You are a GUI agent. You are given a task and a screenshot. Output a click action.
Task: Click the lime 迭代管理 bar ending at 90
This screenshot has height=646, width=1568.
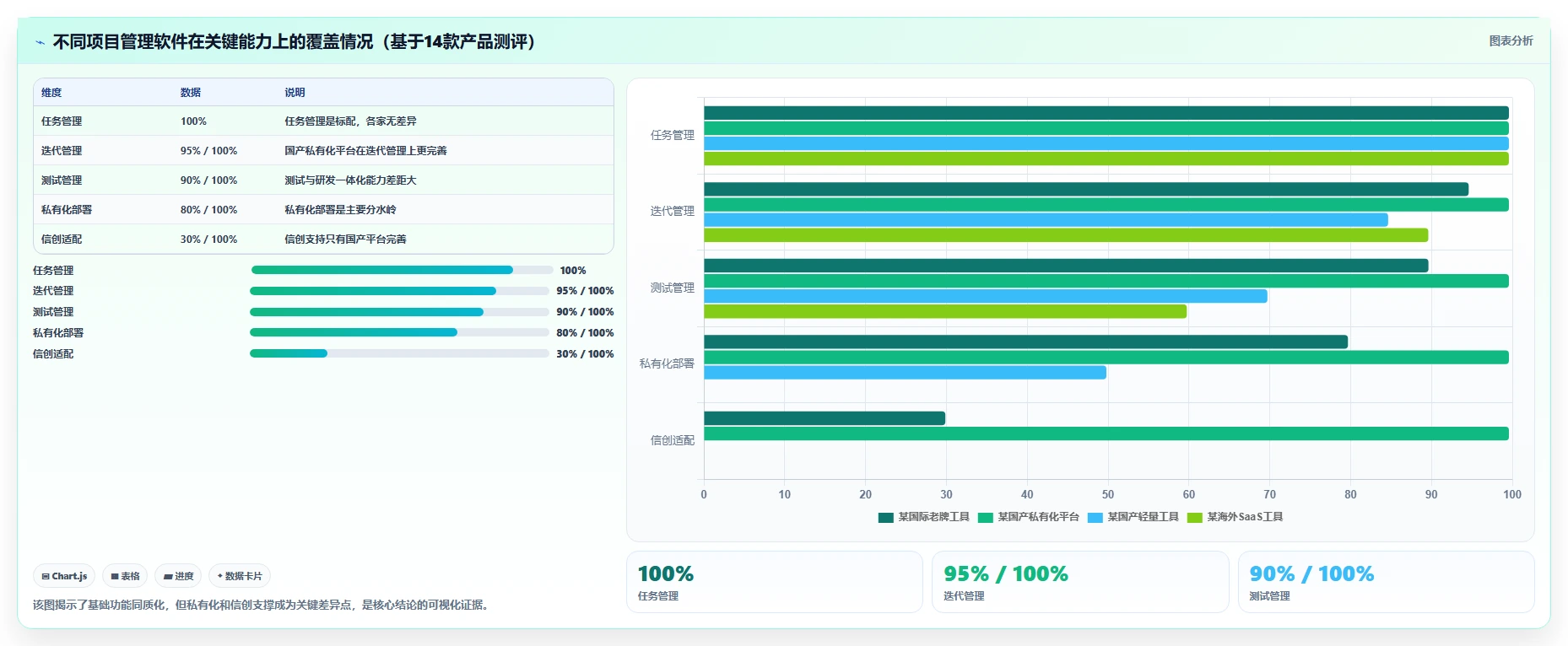point(1066,235)
